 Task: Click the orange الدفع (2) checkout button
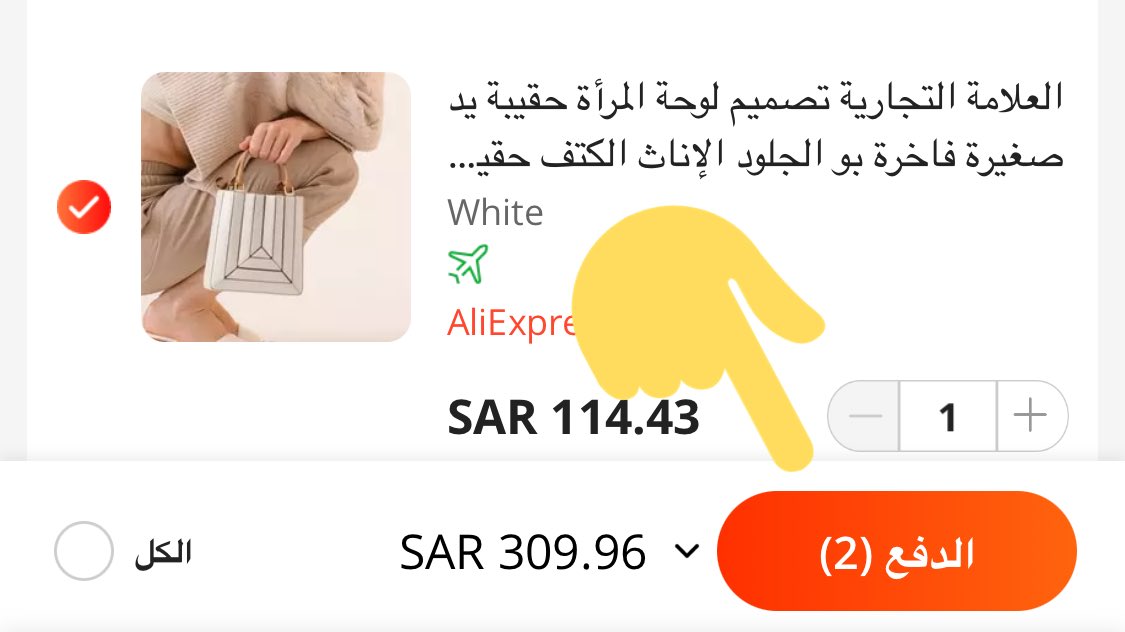pos(897,551)
